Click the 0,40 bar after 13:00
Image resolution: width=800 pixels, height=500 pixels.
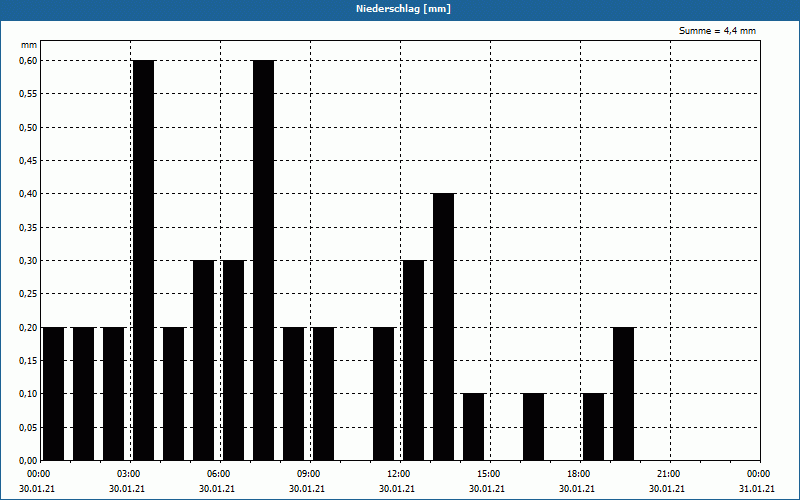(443, 327)
